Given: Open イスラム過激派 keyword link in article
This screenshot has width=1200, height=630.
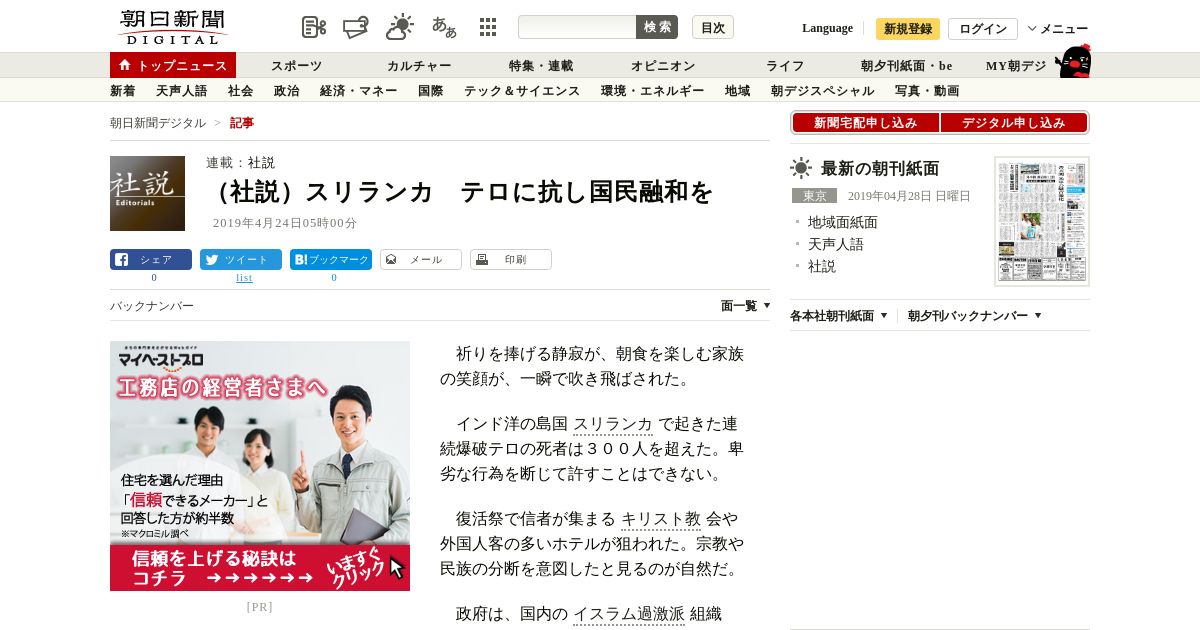Looking at the screenshot, I should [629, 614].
